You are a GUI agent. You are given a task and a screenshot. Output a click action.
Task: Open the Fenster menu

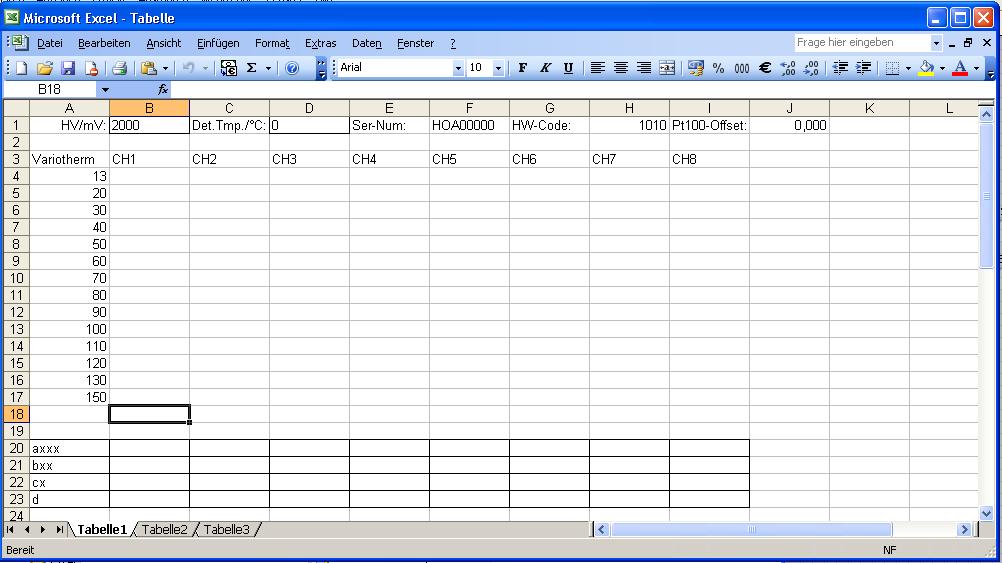[x=415, y=43]
